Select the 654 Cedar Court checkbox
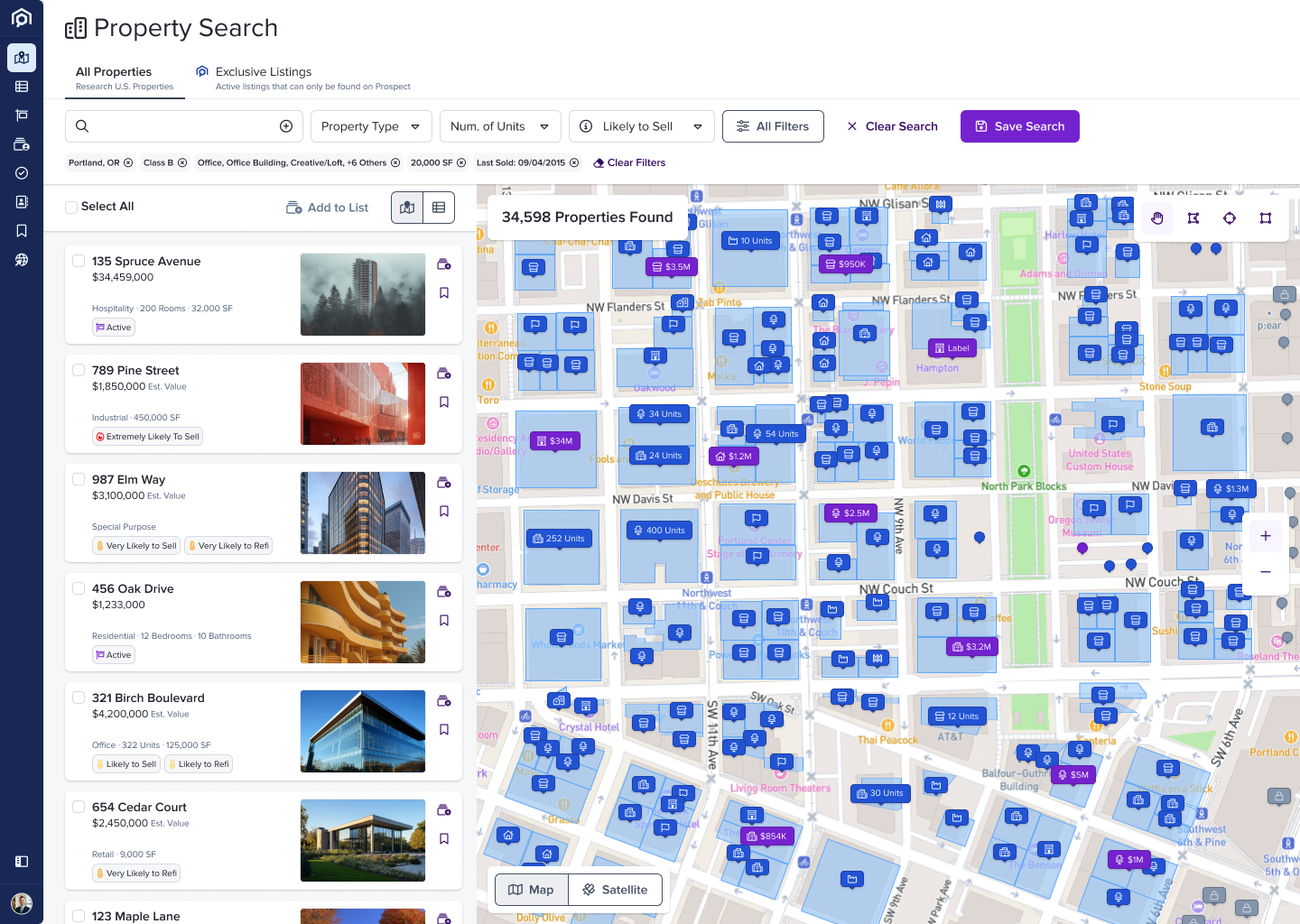 pos(79,807)
